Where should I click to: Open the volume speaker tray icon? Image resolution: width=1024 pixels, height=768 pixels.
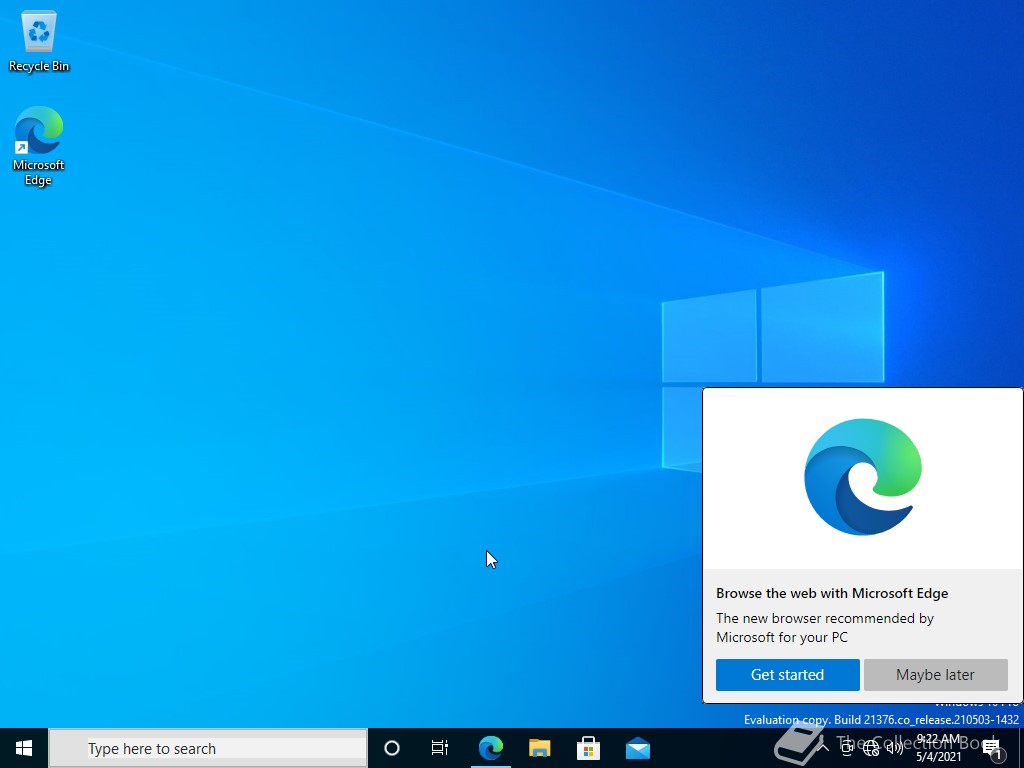[894, 748]
